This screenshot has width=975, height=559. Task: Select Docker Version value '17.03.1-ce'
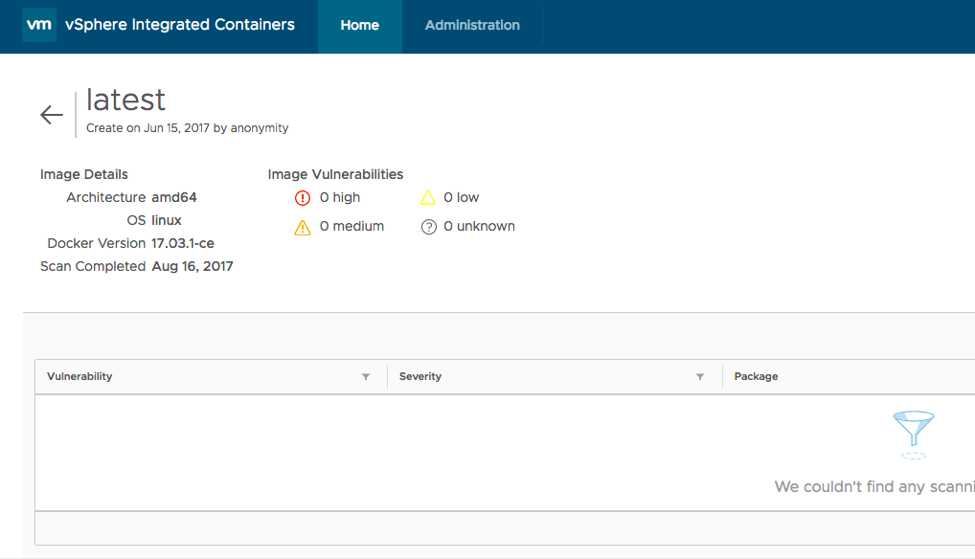point(183,243)
